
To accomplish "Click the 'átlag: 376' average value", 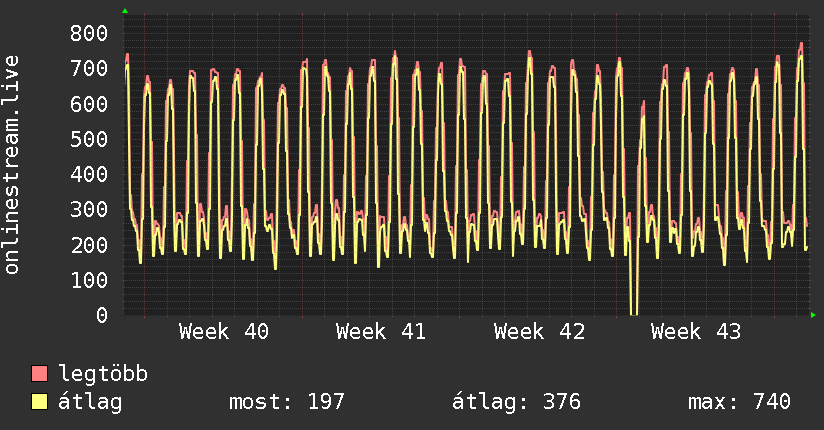I will pyautogui.click(x=517, y=402).
